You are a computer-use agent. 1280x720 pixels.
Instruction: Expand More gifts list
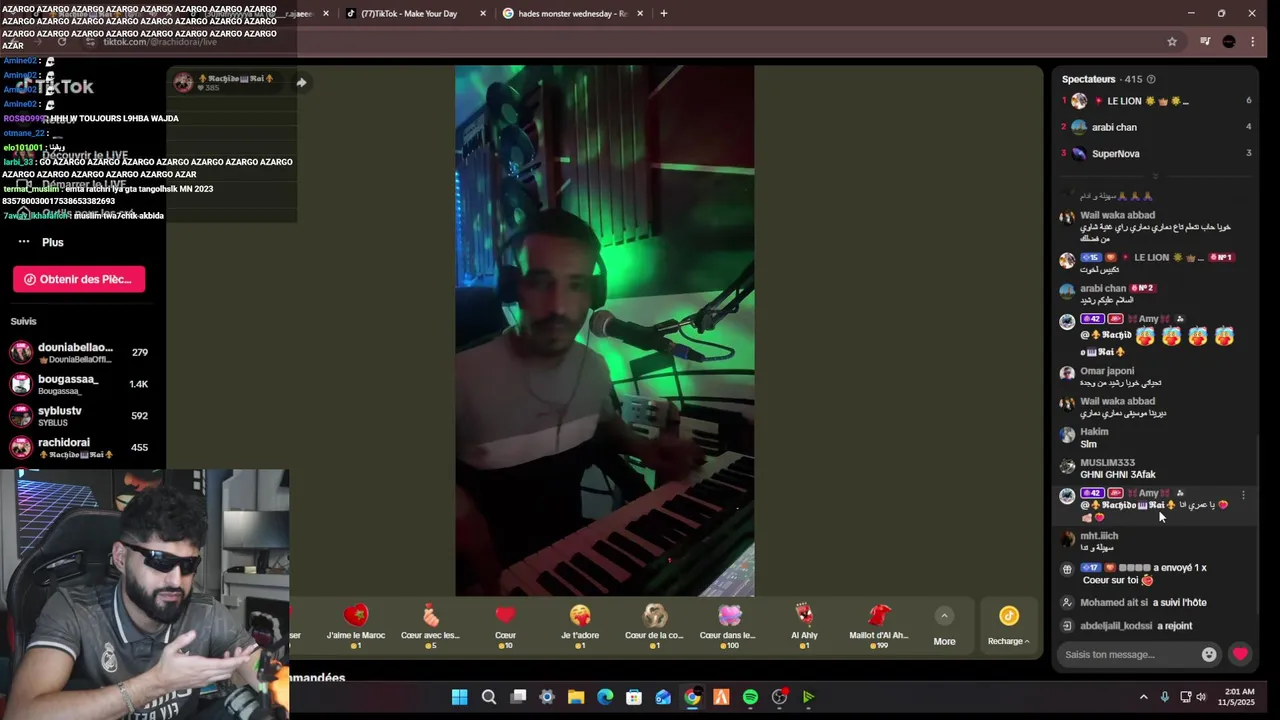pos(944,626)
